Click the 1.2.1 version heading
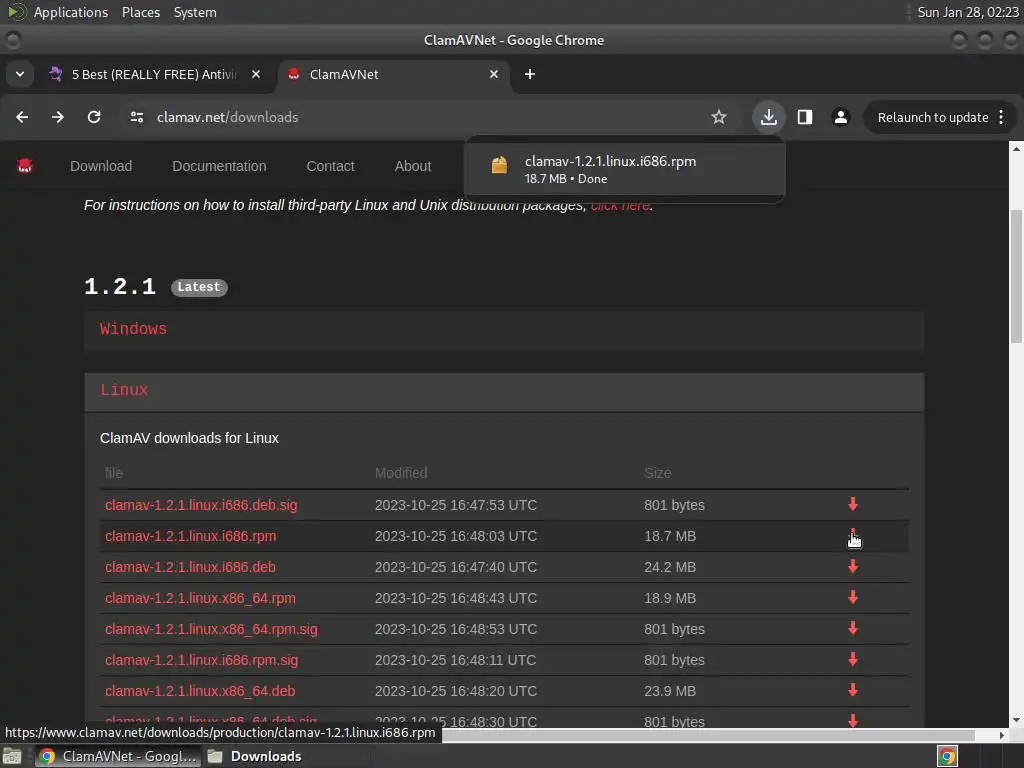 [x=120, y=286]
